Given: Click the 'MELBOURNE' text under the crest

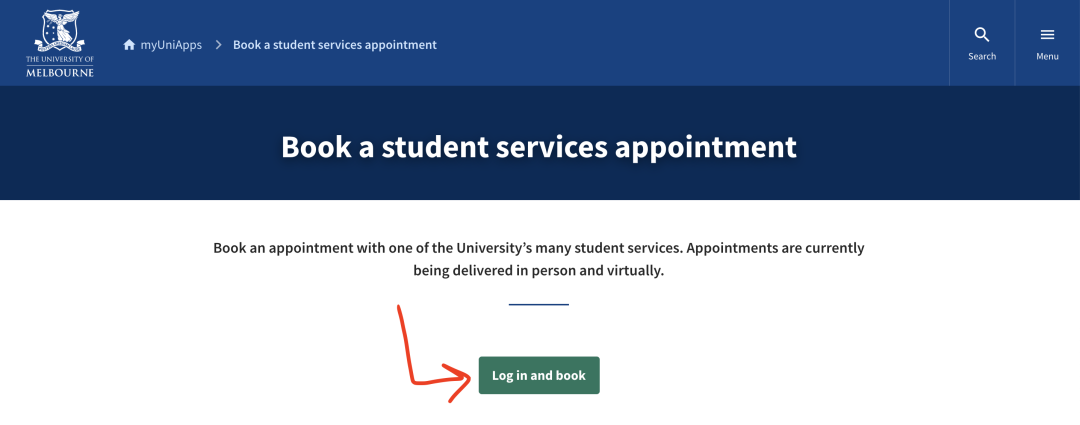Looking at the screenshot, I should (60, 72).
